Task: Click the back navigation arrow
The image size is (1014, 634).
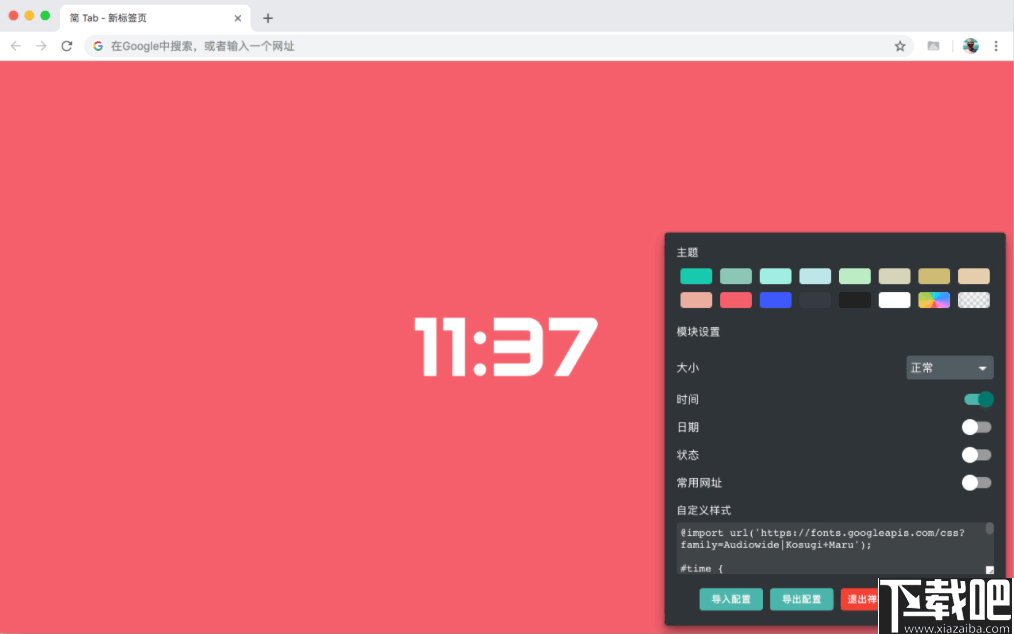Action: [x=15, y=45]
